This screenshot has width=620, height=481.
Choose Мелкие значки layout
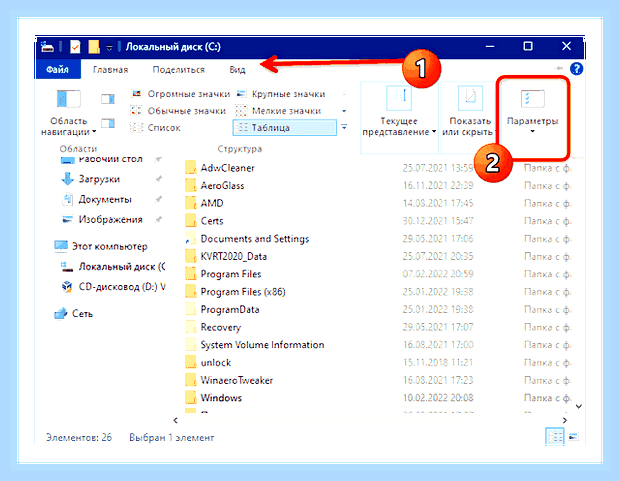(278, 111)
